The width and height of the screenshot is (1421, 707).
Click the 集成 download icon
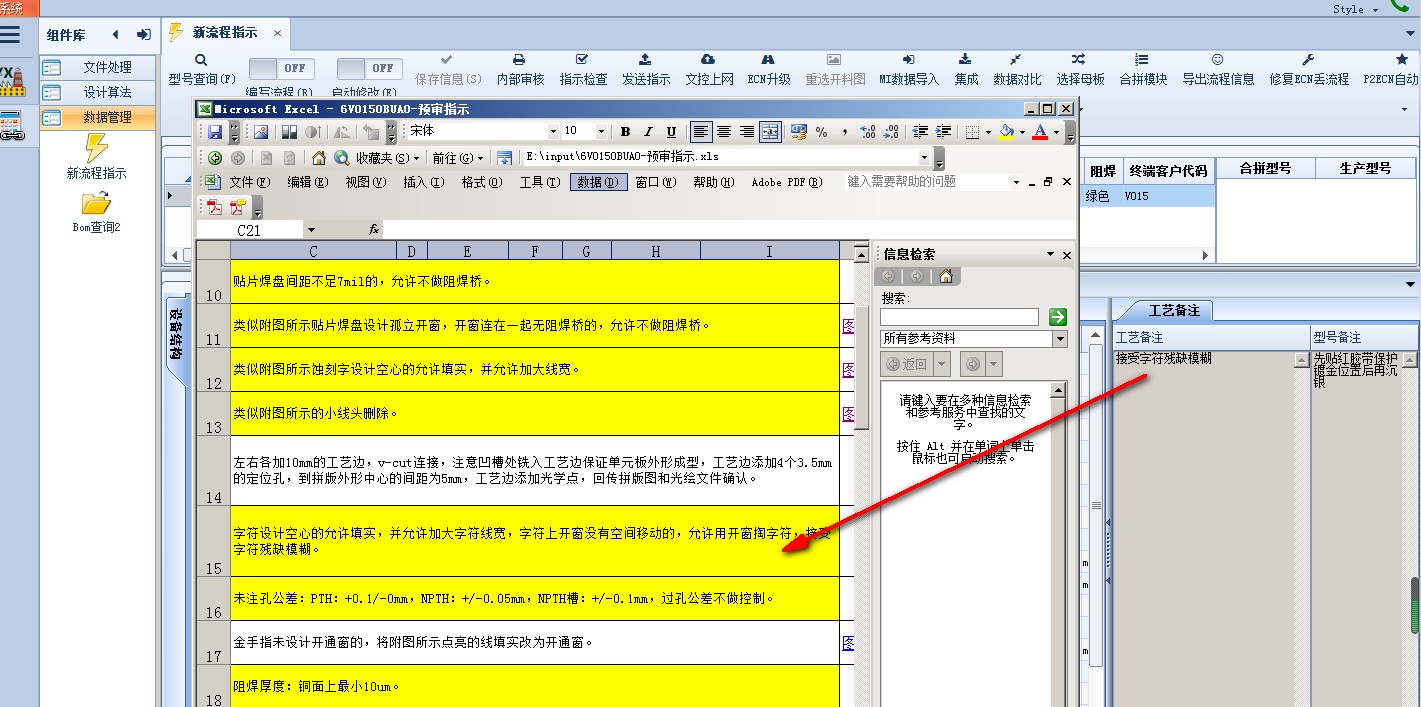pyautogui.click(x=965, y=60)
